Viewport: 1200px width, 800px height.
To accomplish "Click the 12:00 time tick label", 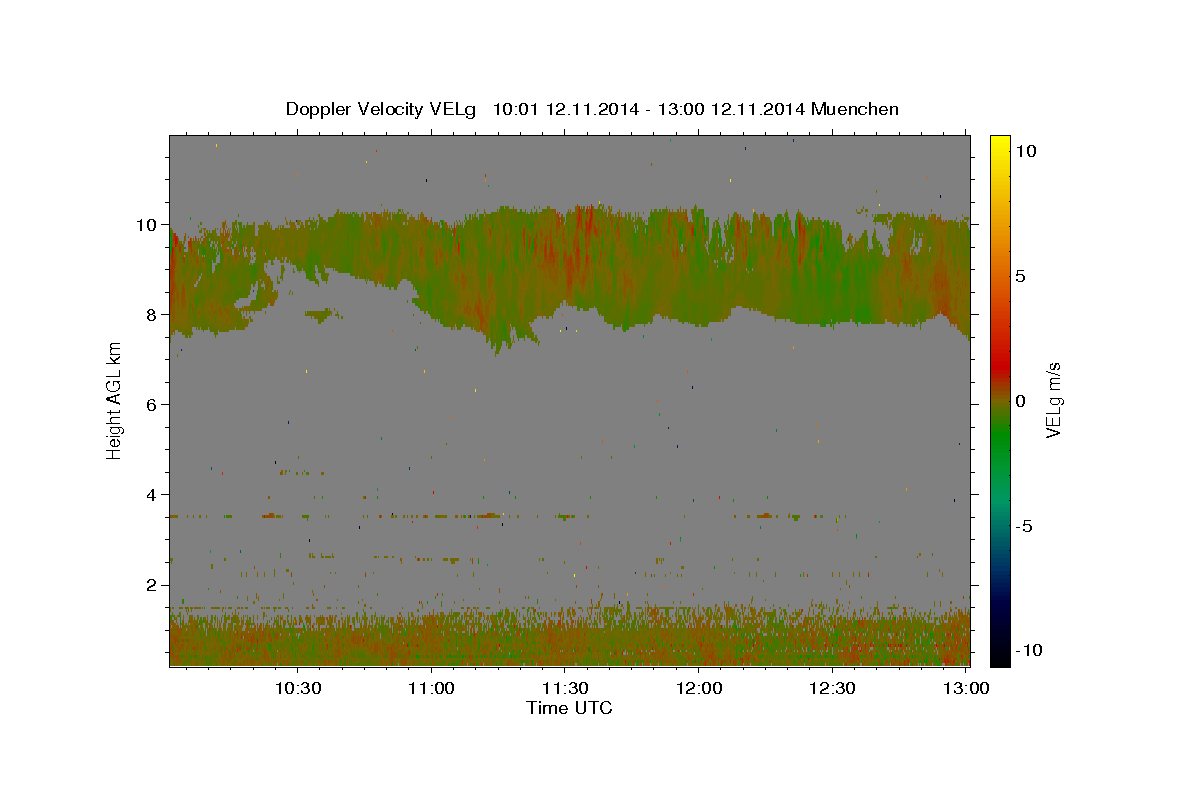I will tap(699, 688).
